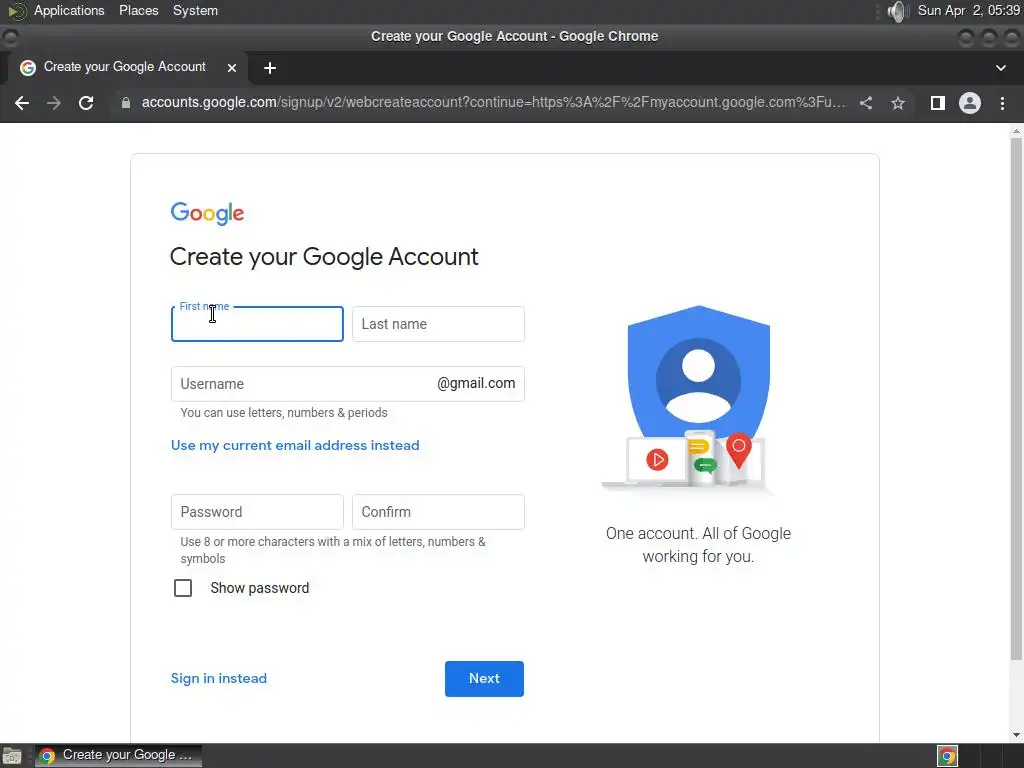This screenshot has width=1024, height=768.
Task: Click the "Create your Google Account" heading
Action: point(324,257)
